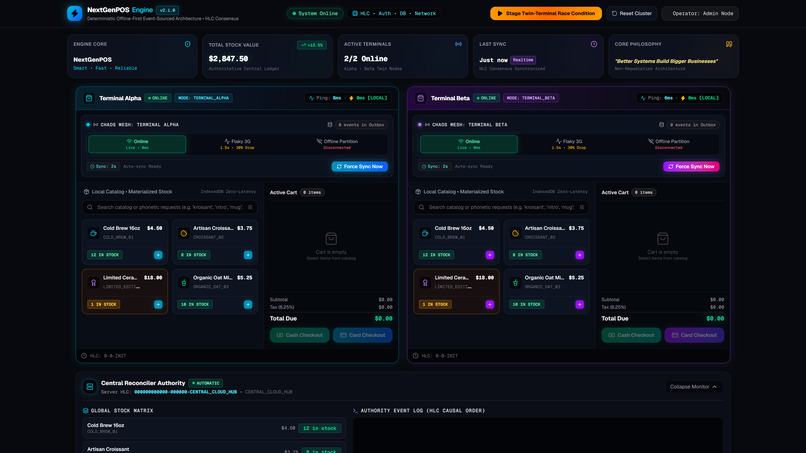806x453 pixels.
Task: Click the Last Sync clock icon
Action: click(594, 44)
